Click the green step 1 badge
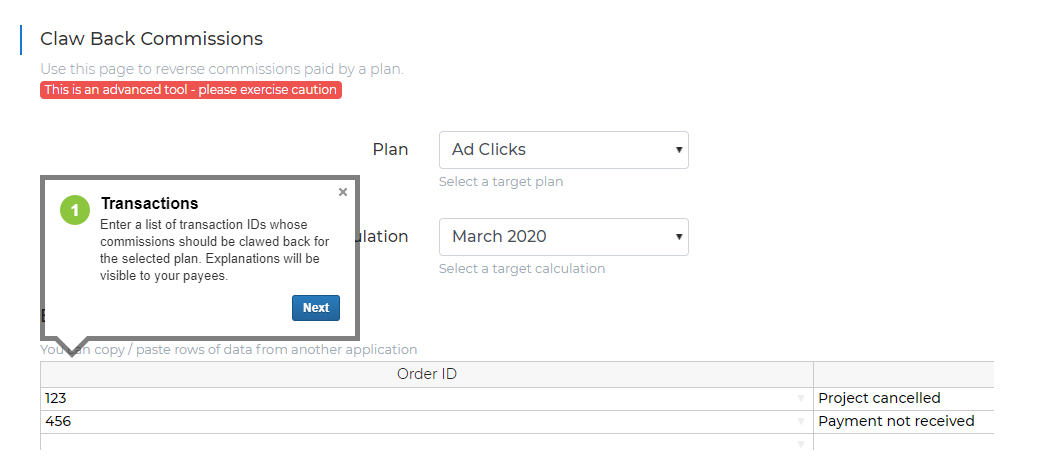 point(75,210)
